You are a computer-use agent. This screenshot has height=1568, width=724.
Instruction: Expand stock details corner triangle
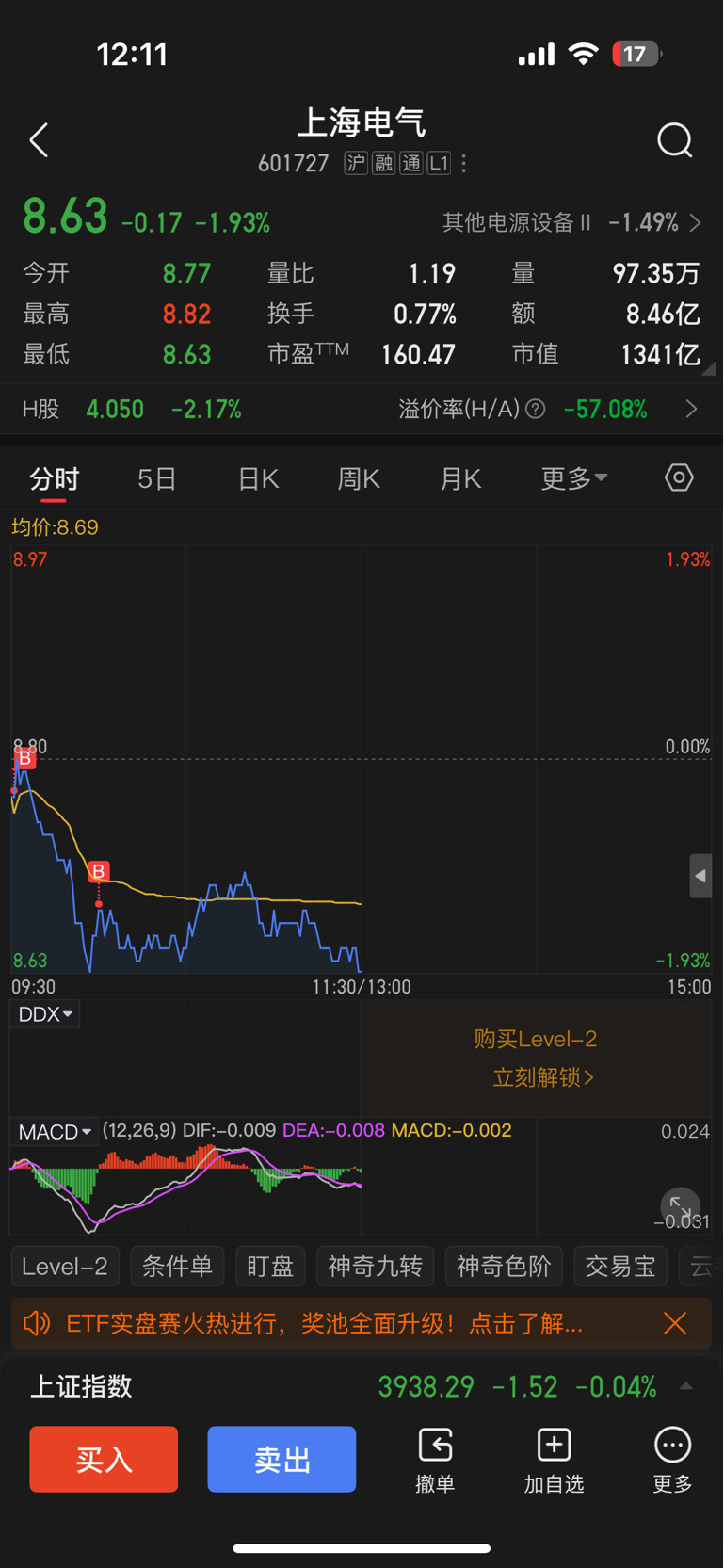pos(709,369)
